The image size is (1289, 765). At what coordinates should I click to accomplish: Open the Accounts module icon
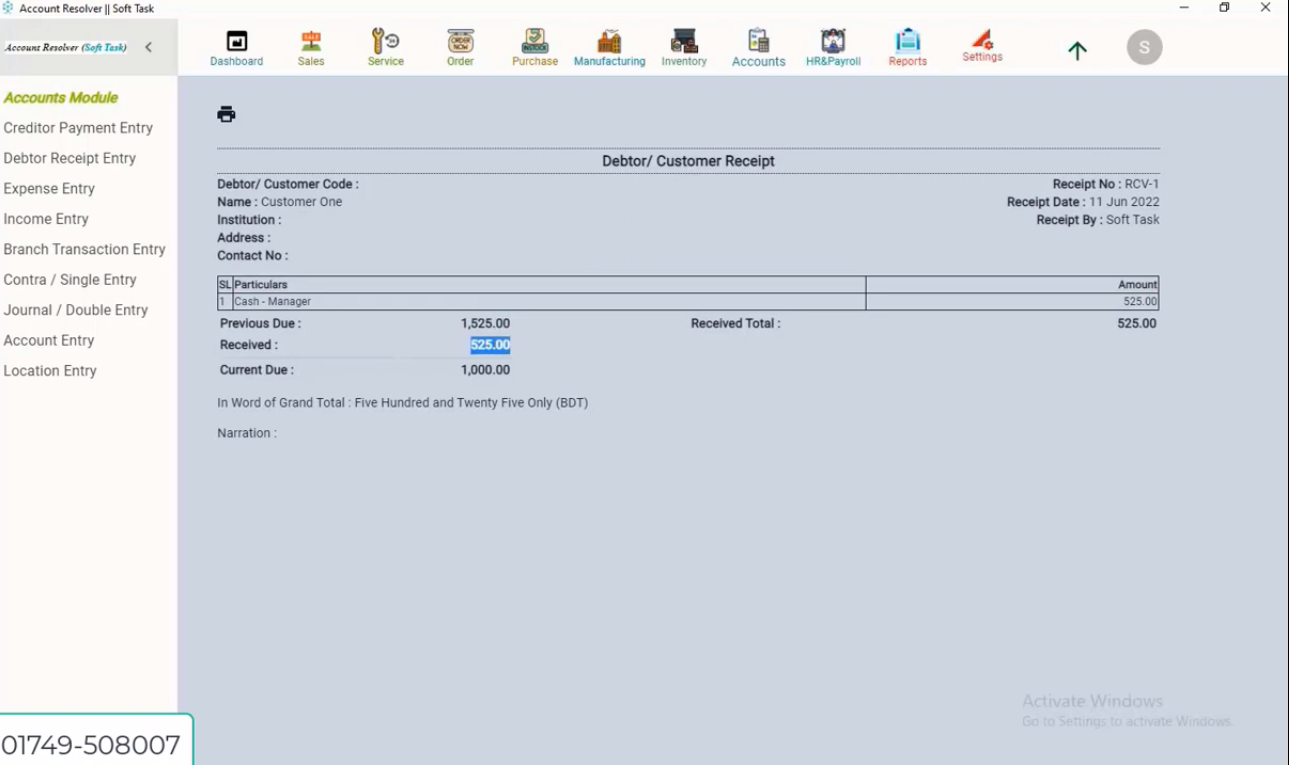pyautogui.click(x=758, y=45)
